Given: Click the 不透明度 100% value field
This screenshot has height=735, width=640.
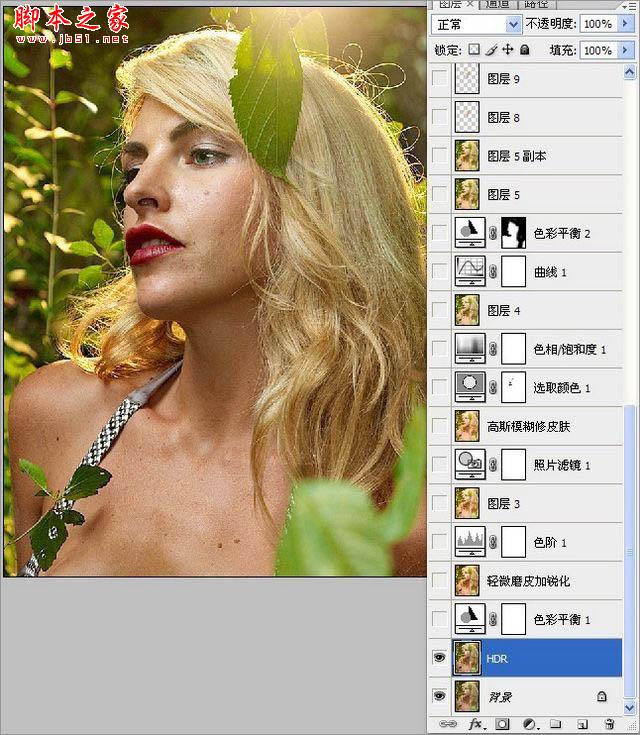Looking at the screenshot, I should tap(598, 23).
